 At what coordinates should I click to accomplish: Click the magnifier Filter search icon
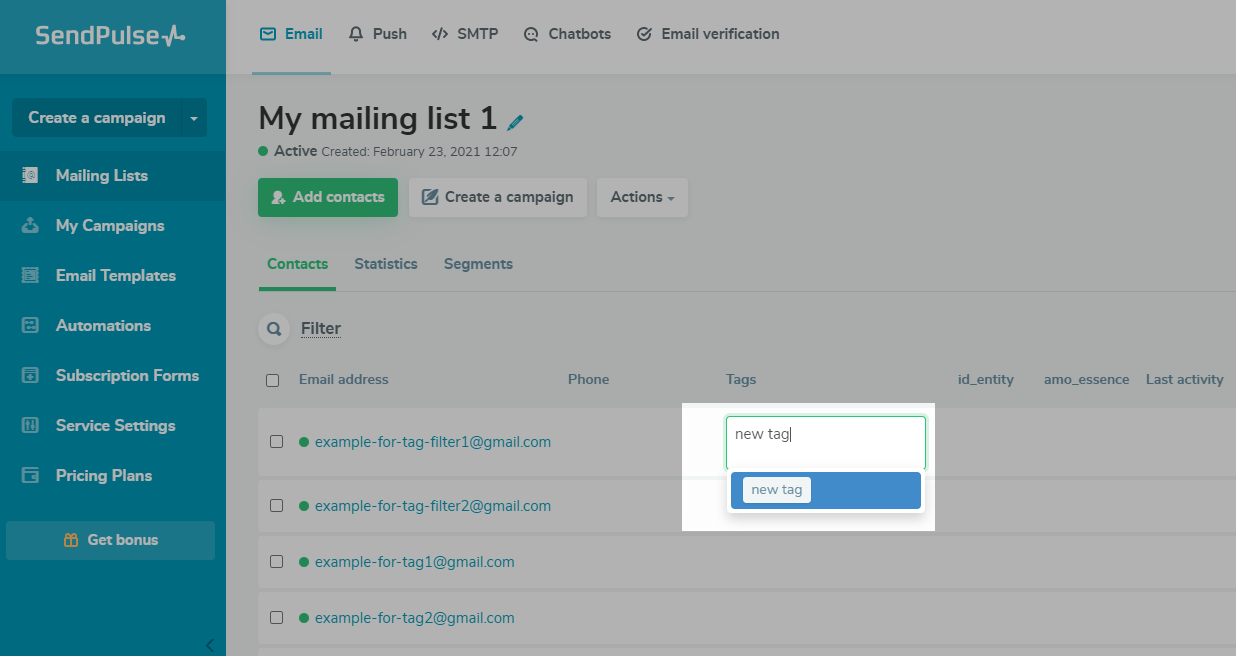tap(274, 329)
